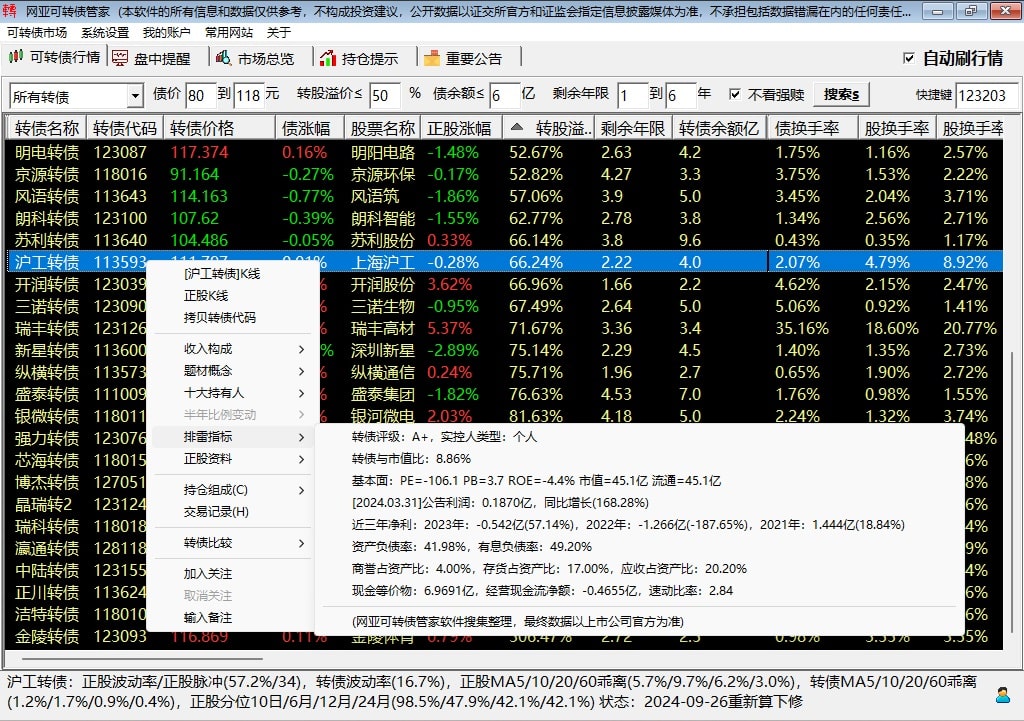Click the 重要公告 folder icon
The height and width of the screenshot is (721, 1024).
click(x=432, y=57)
